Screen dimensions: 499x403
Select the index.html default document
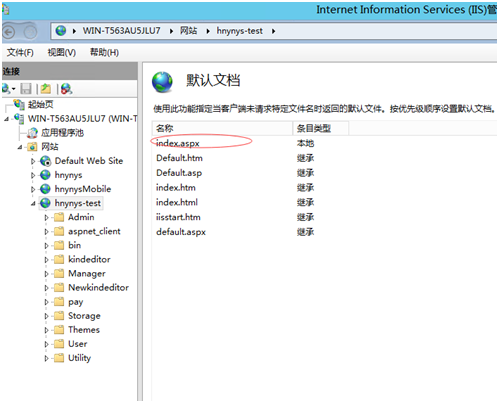tap(177, 202)
